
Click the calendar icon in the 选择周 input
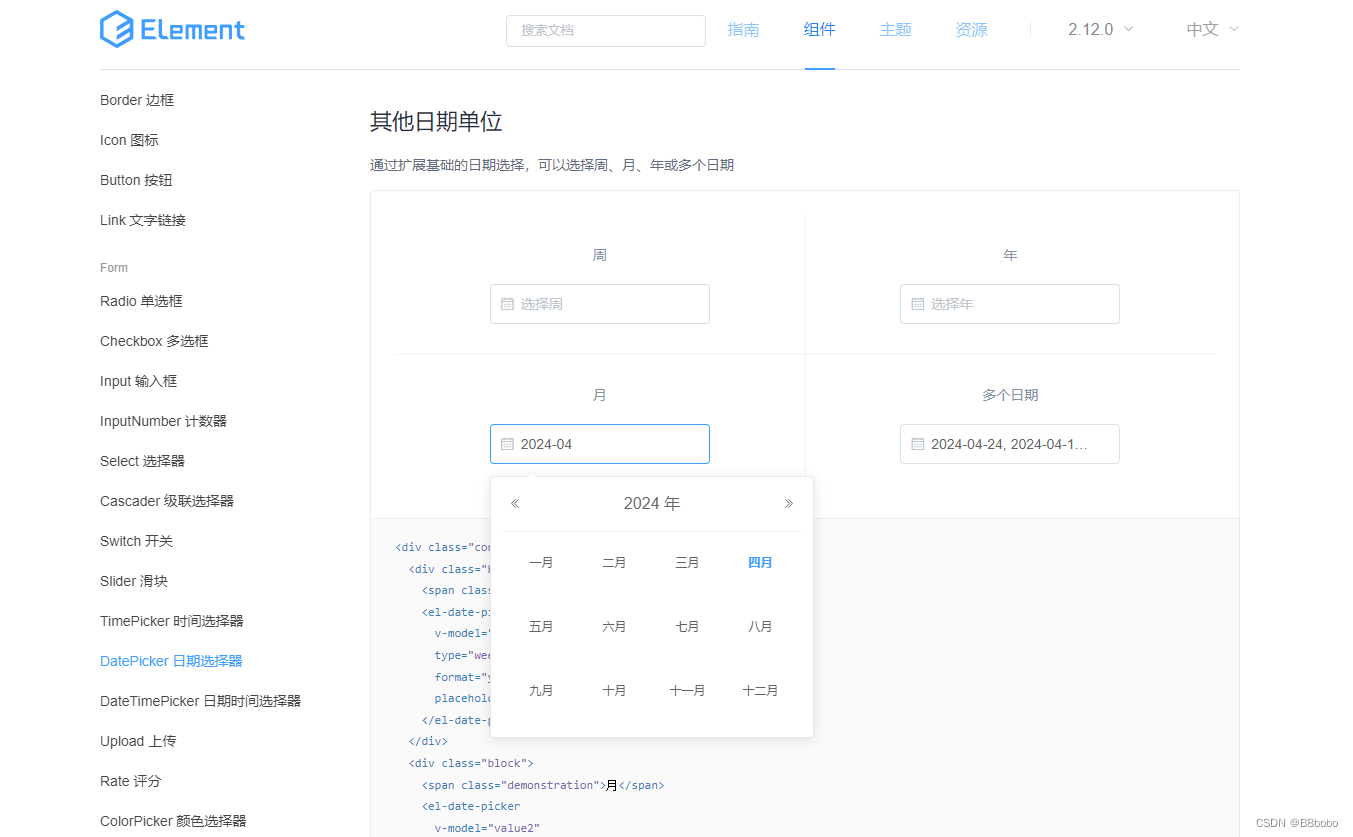(507, 304)
